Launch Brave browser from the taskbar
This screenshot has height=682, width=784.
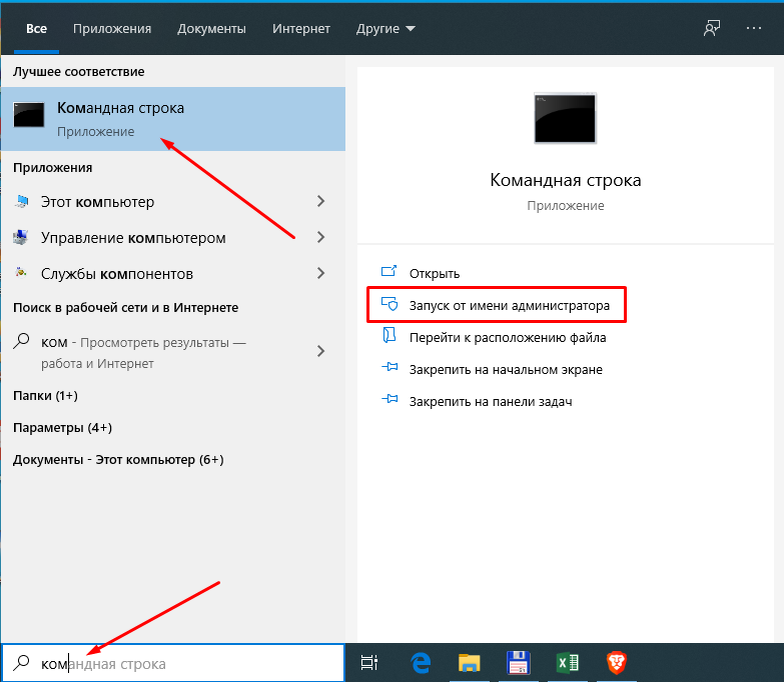[x=616, y=662]
